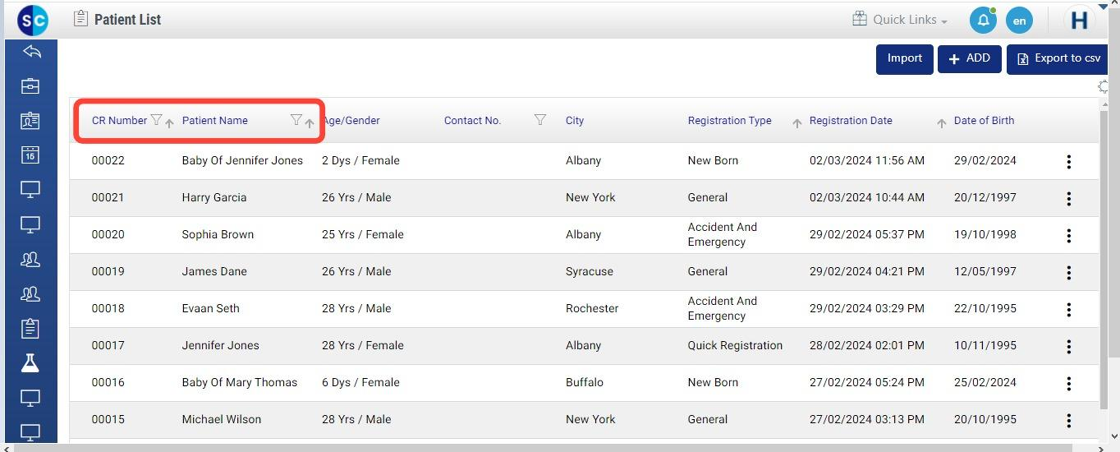The image size is (1120, 452).
Task: Open the language selector 'en'
Action: 1018,20
